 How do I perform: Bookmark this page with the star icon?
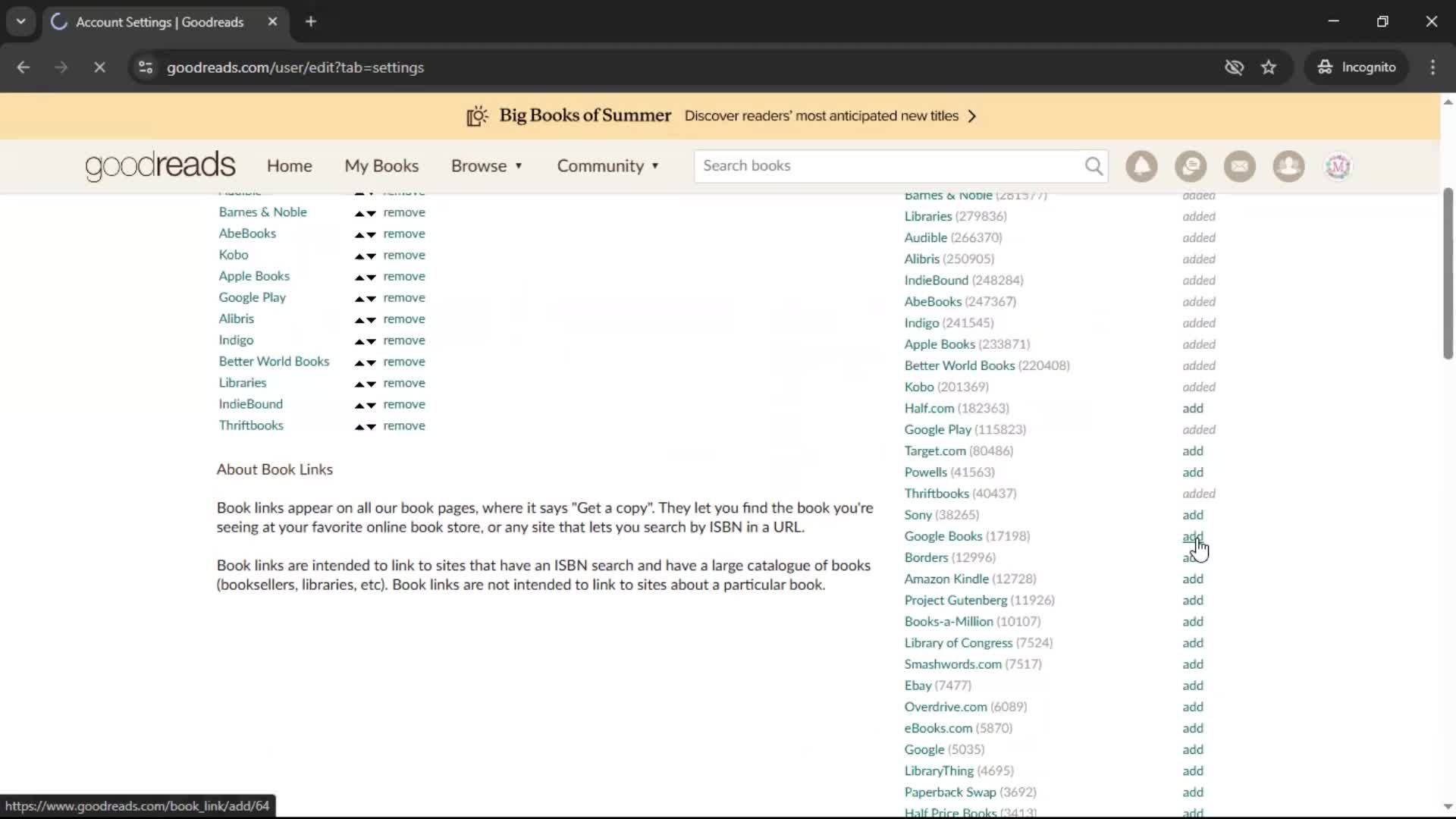coord(1269,67)
